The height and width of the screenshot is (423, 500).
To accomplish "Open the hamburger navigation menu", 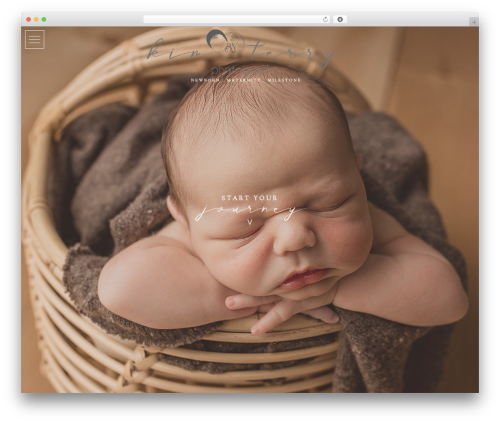I will (35, 39).
